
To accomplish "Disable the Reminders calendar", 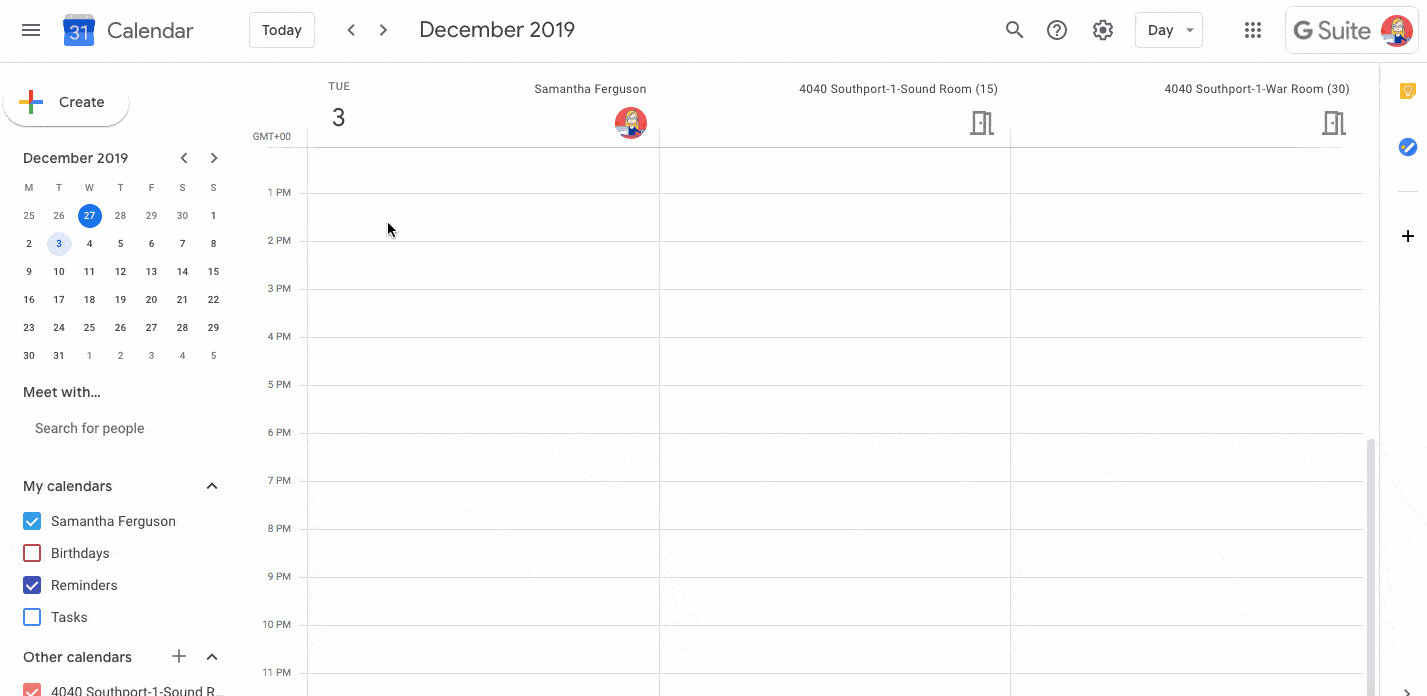I will pyautogui.click(x=31, y=585).
